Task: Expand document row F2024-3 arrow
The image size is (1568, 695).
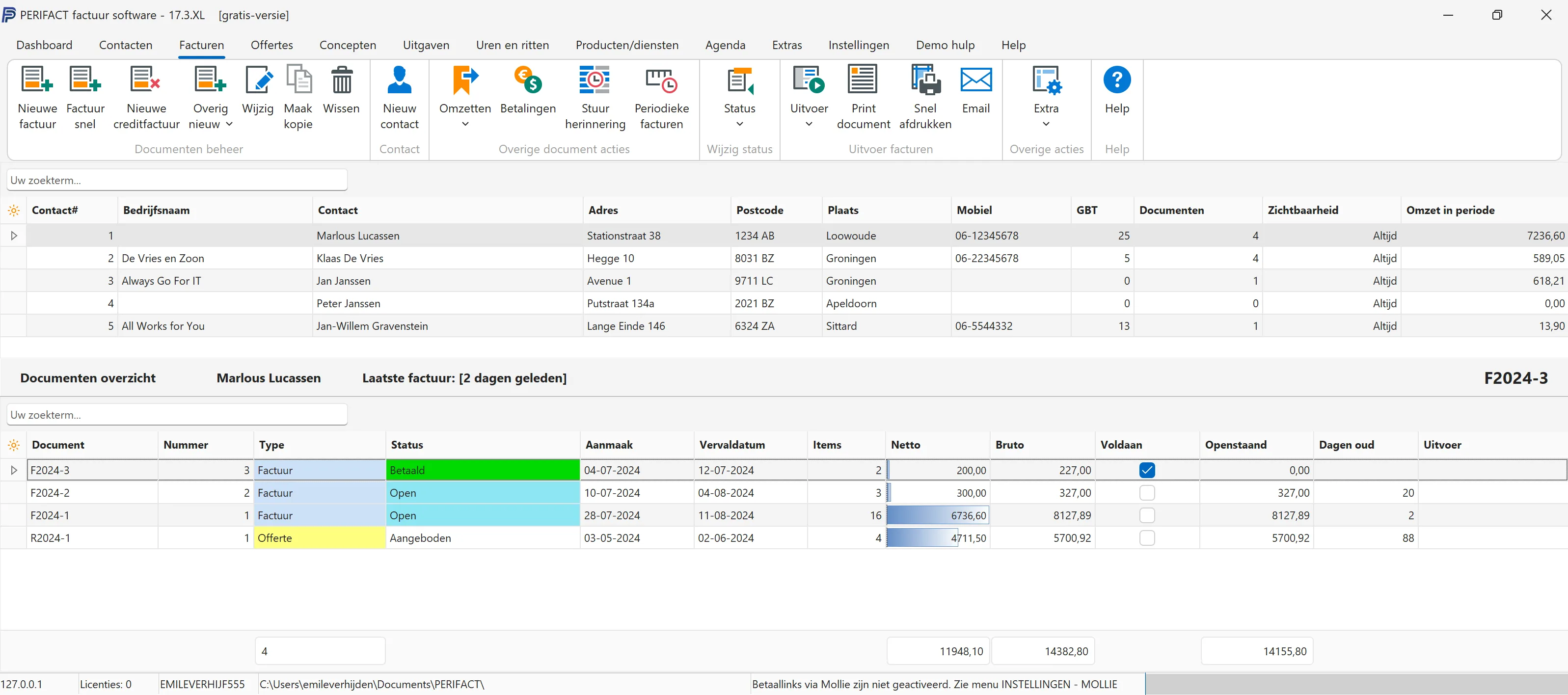Action: [13, 470]
